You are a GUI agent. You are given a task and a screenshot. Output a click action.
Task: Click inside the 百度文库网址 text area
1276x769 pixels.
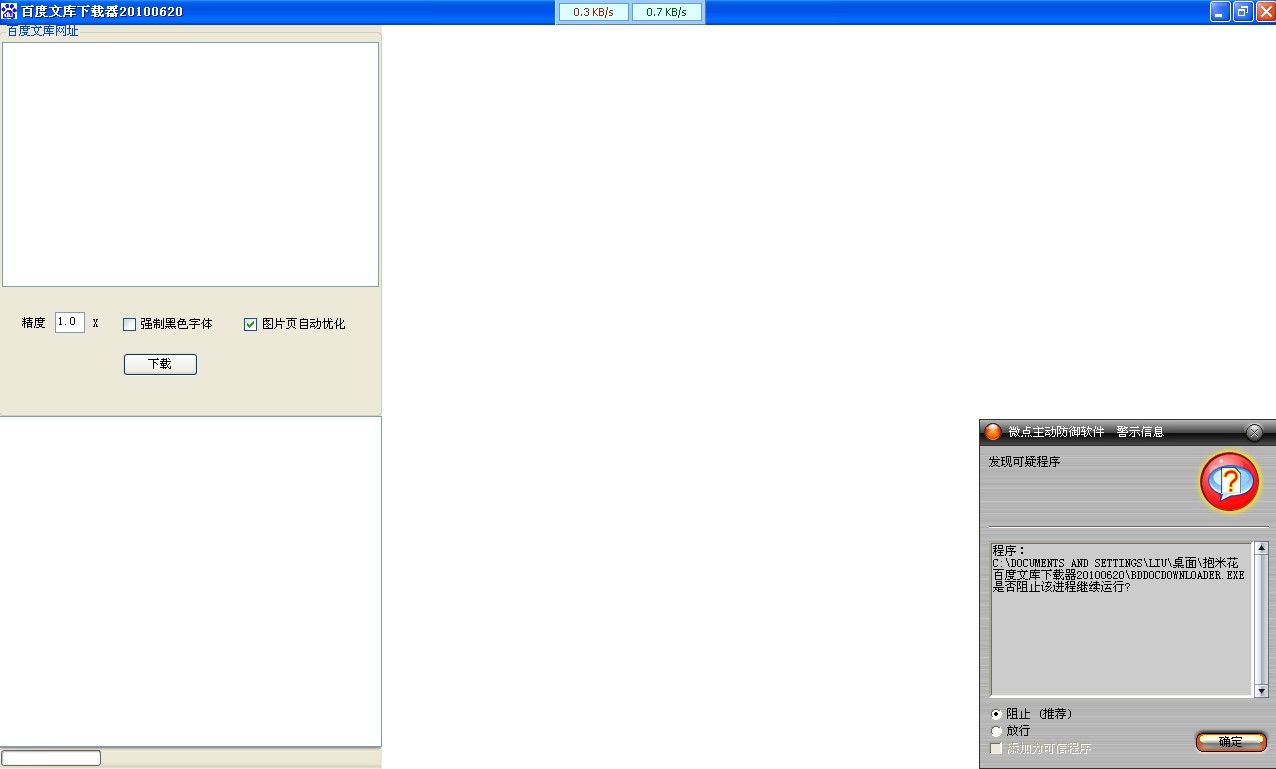[x=190, y=164]
